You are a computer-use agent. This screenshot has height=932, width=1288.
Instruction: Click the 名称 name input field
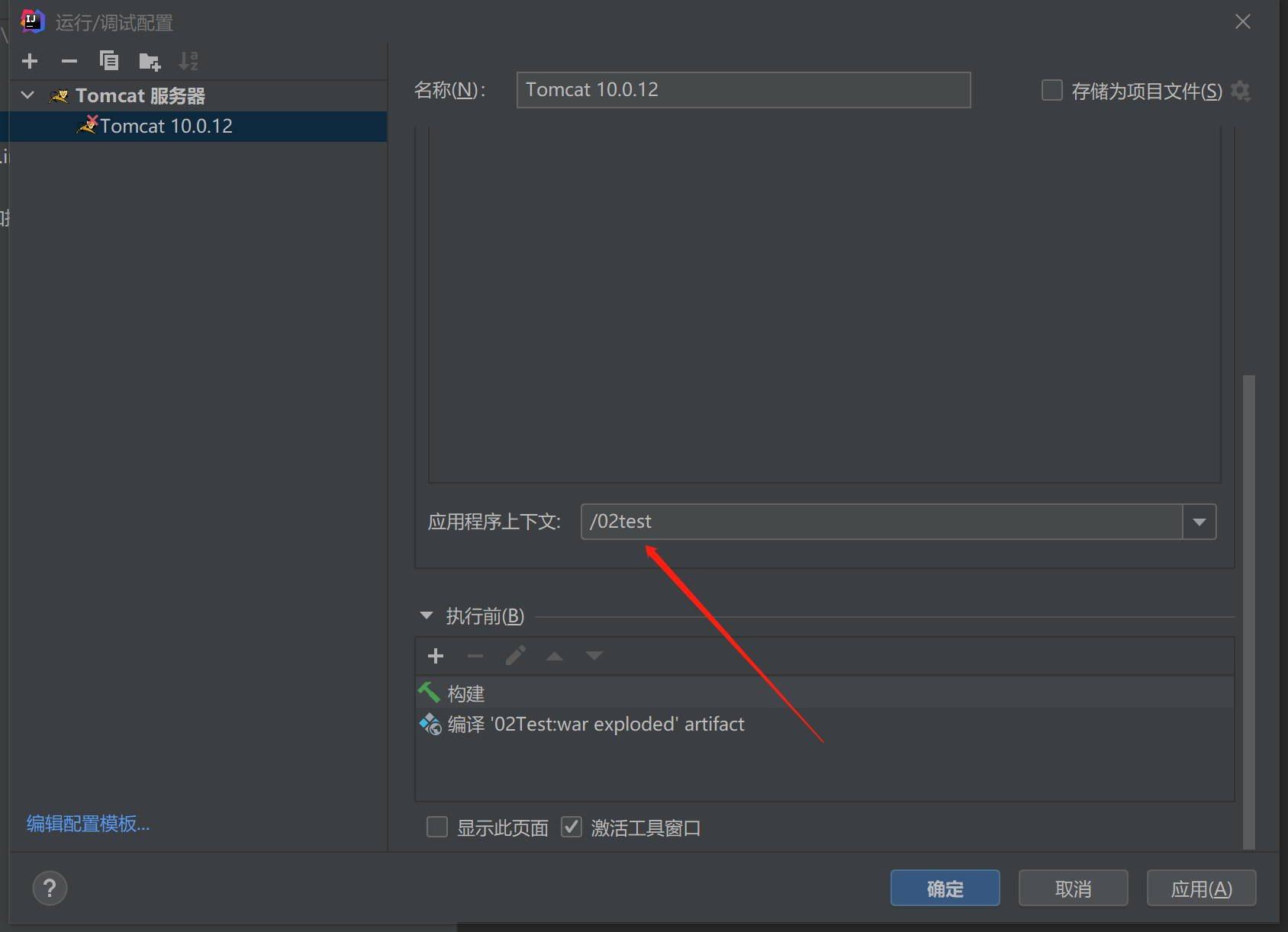click(743, 90)
